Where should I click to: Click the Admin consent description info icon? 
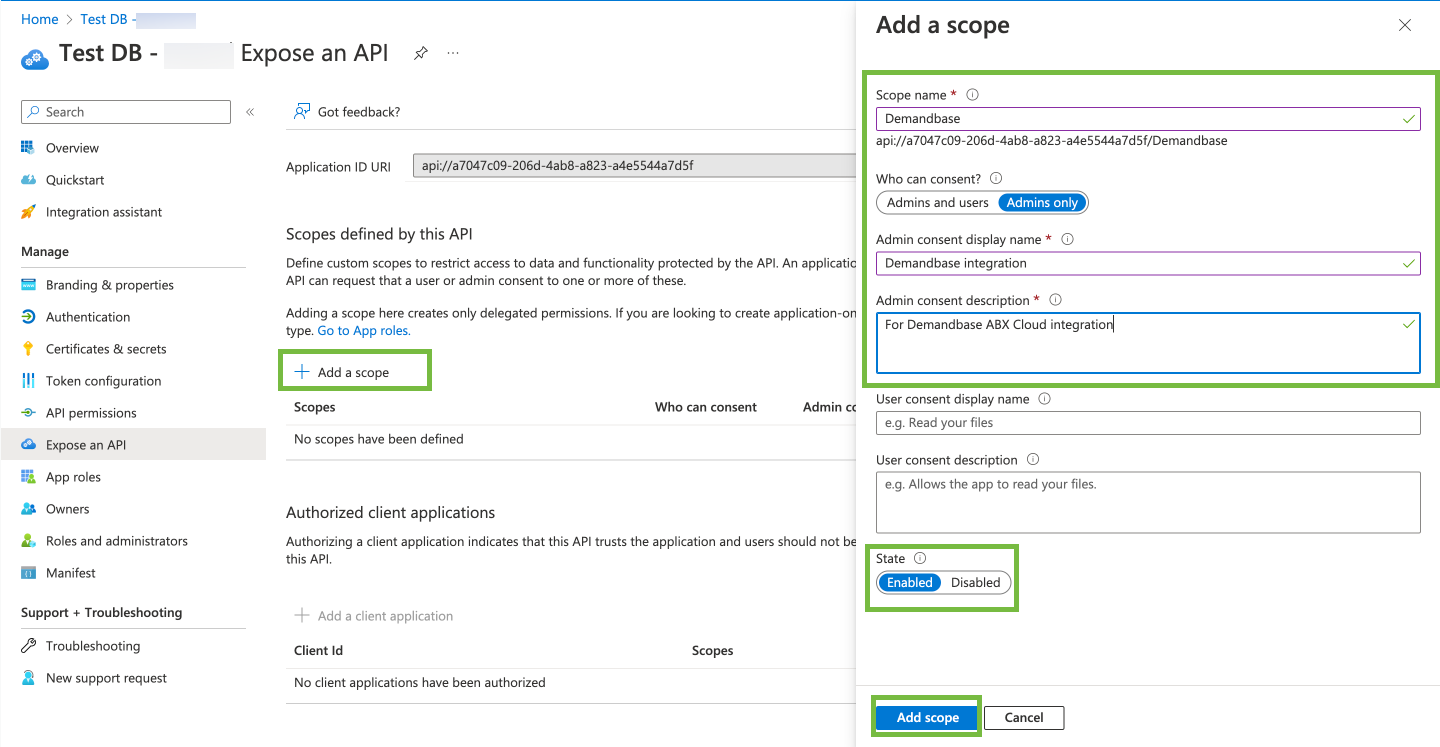point(1055,300)
